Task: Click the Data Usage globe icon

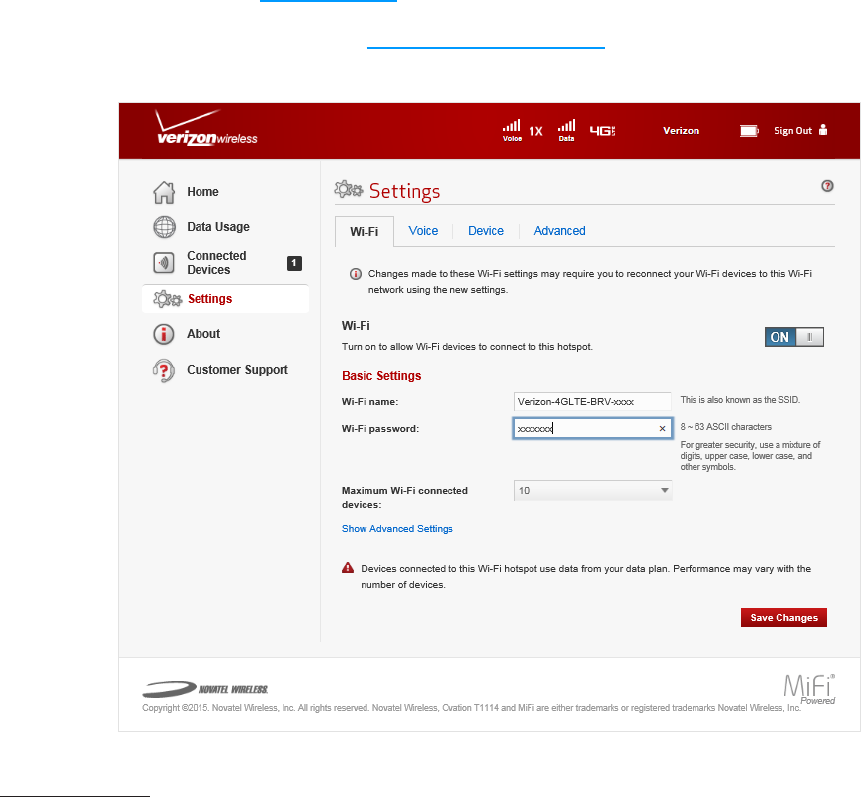Action: pyautogui.click(x=164, y=227)
